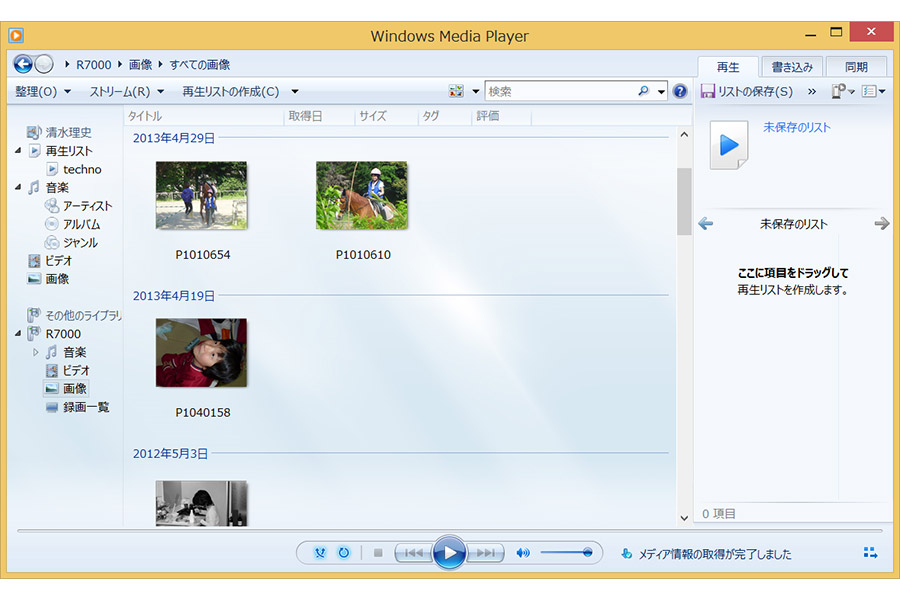Click the view options icon
900x600 pixels.
point(456,91)
